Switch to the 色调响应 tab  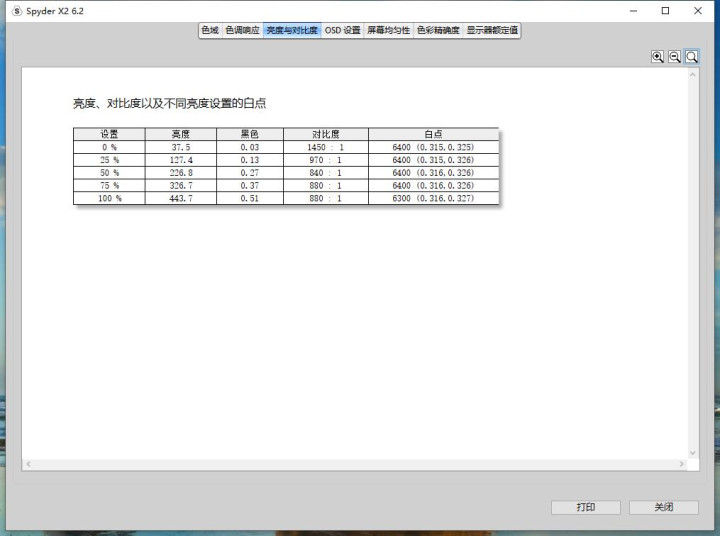(x=242, y=30)
